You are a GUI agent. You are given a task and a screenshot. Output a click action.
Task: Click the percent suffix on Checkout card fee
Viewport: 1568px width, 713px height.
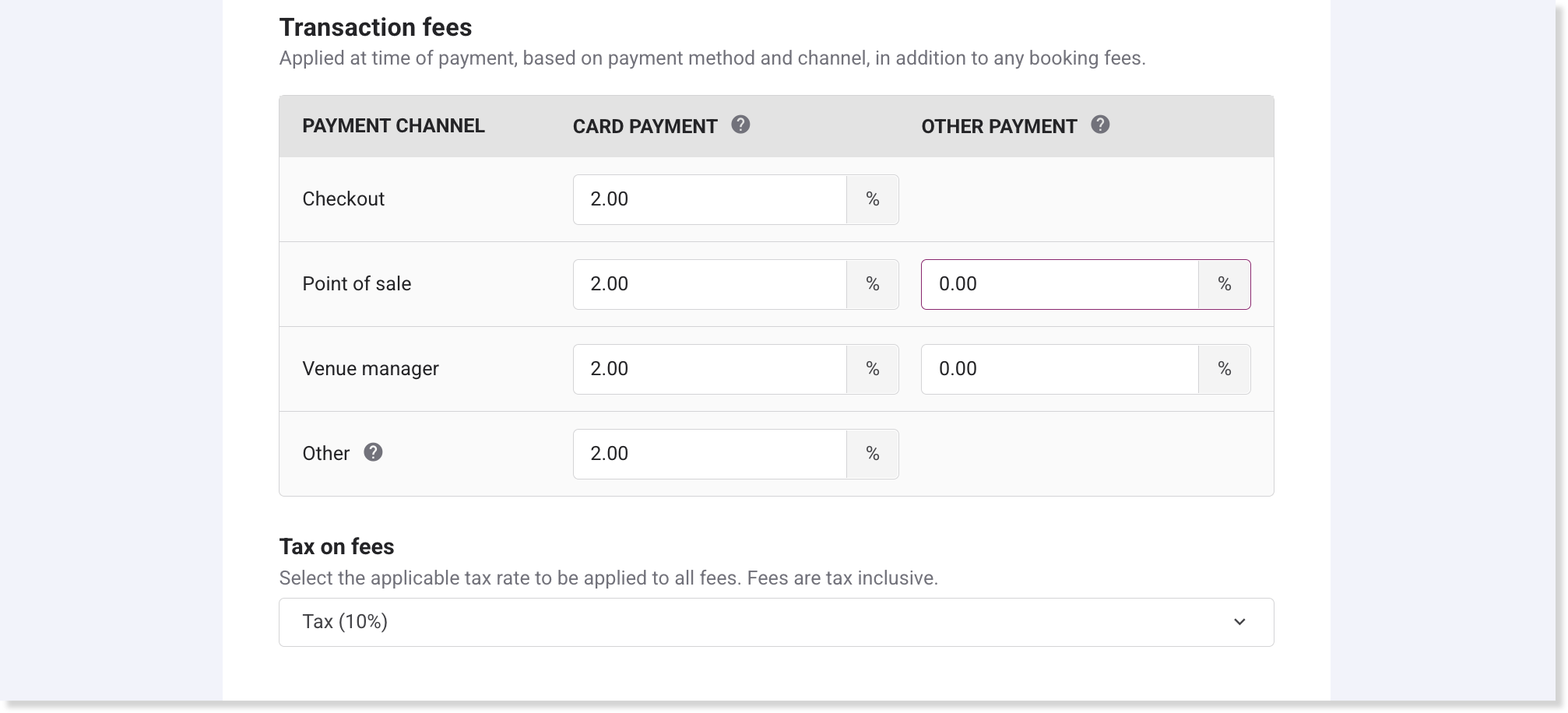pyautogui.click(x=872, y=199)
